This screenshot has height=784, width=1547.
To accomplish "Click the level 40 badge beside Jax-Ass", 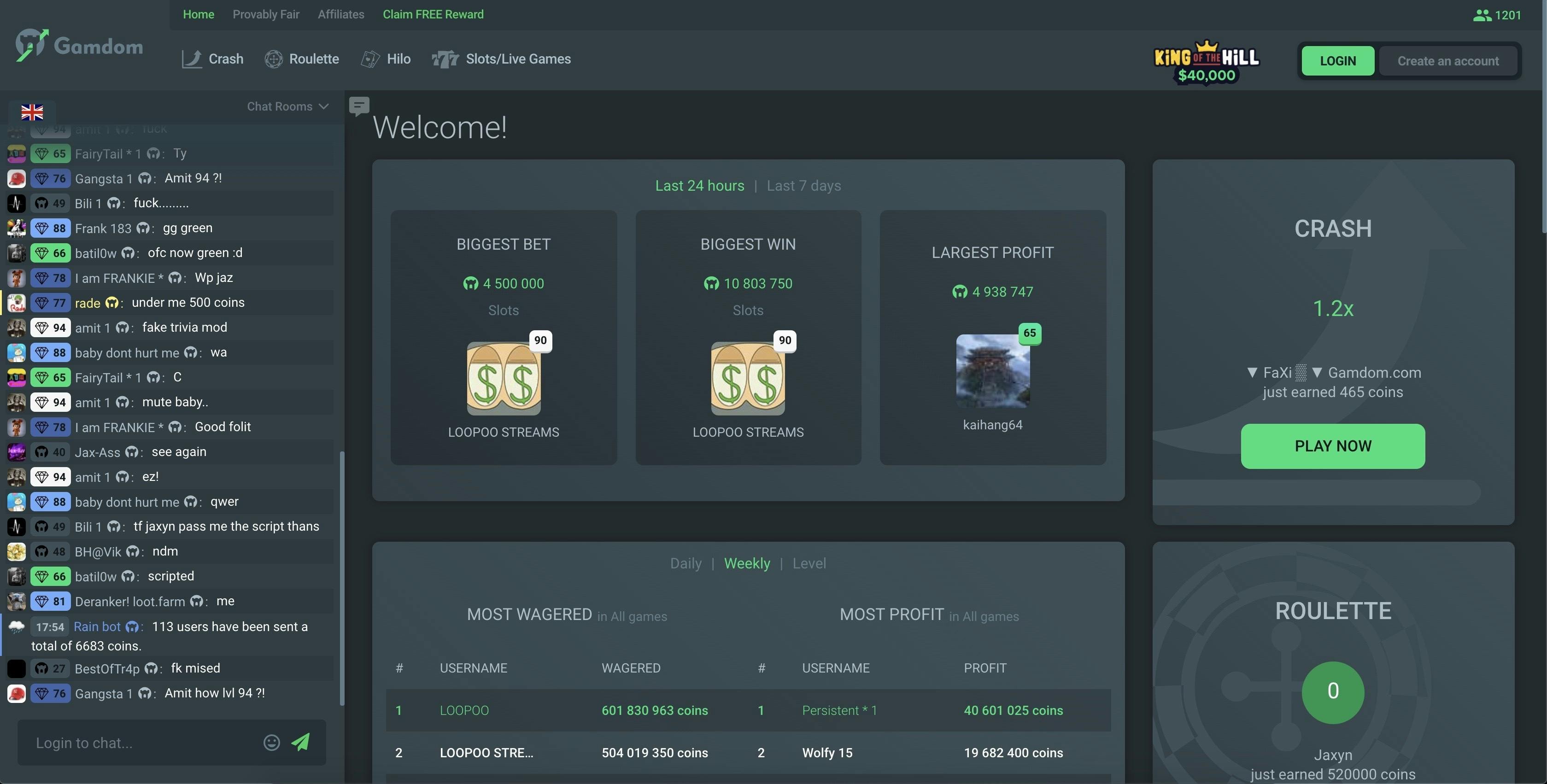I will (x=51, y=452).
